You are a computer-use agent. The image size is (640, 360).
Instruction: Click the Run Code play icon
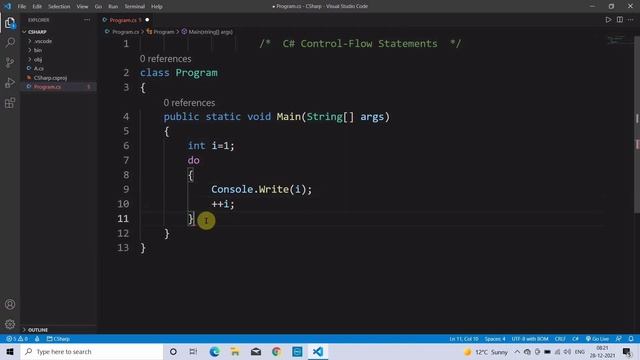608,20
